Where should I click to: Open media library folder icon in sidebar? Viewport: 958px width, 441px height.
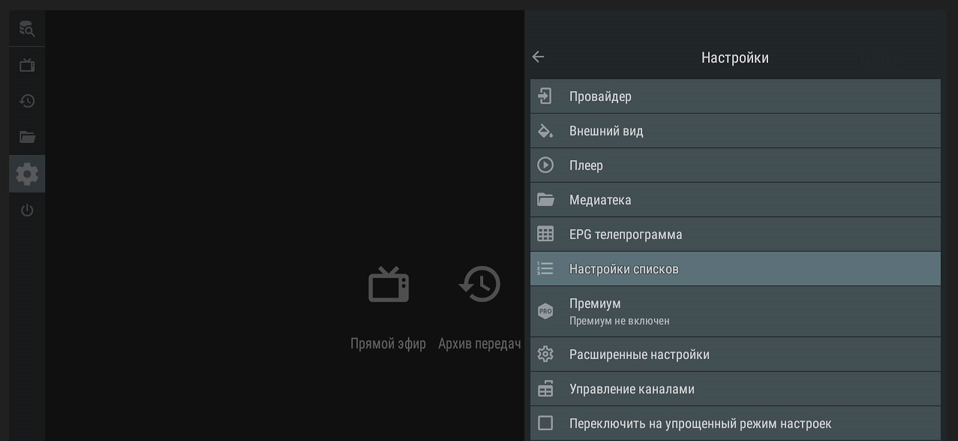[x=27, y=137]
